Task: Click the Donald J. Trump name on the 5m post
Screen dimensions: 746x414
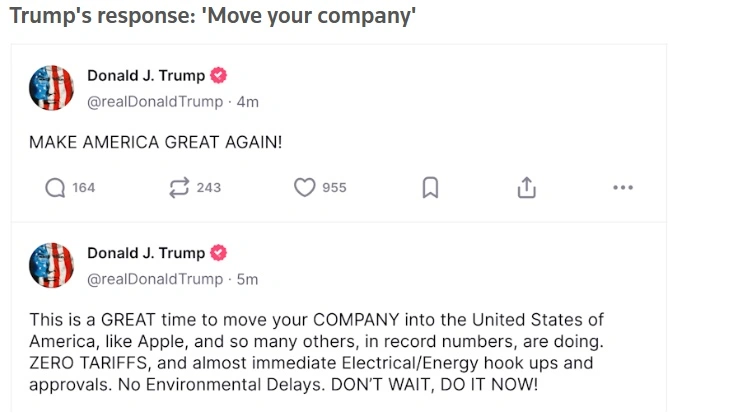Action: (146, 253)
